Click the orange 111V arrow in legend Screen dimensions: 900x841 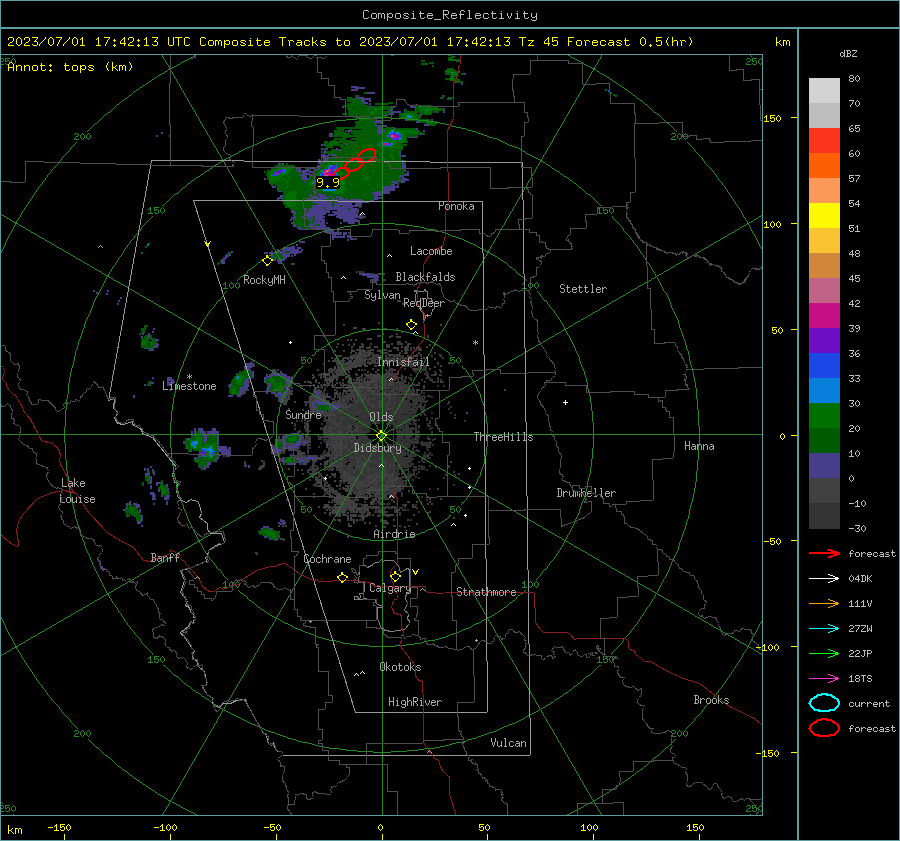pyautogui.click(x=824, y=603)
